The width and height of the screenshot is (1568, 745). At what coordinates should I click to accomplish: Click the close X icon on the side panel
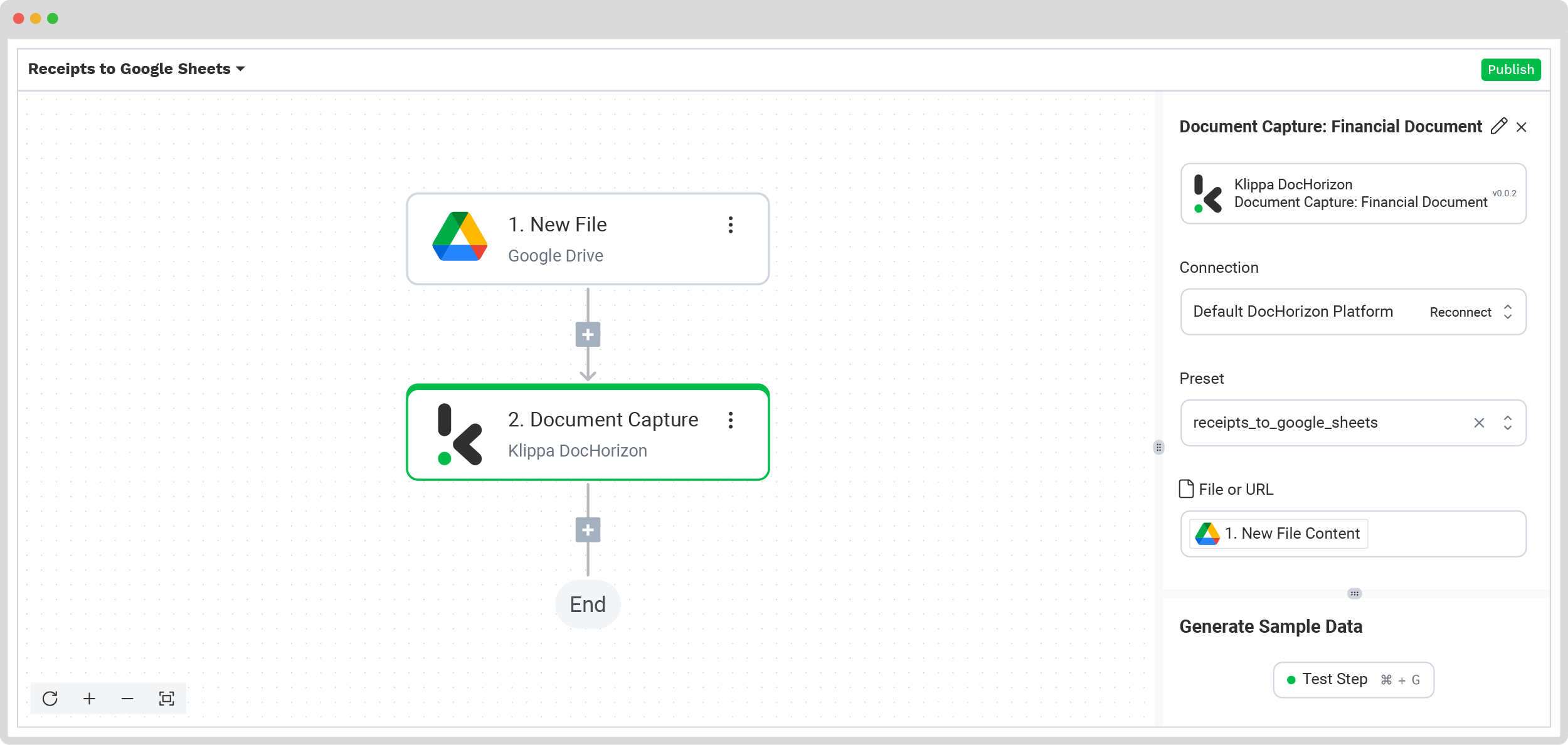pyautogui.click(x=1524, y=127)
